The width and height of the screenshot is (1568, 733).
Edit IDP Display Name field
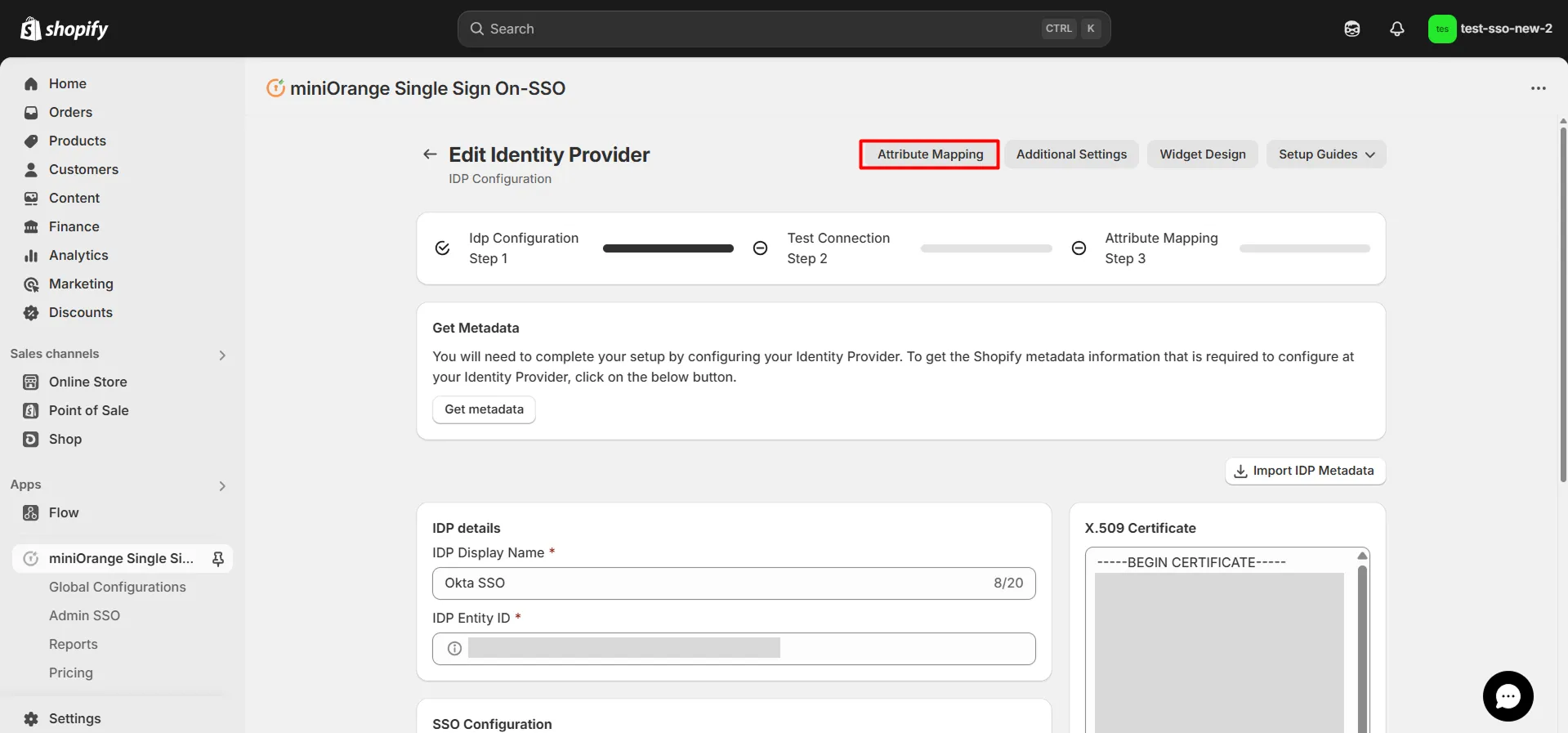point(734,583)
